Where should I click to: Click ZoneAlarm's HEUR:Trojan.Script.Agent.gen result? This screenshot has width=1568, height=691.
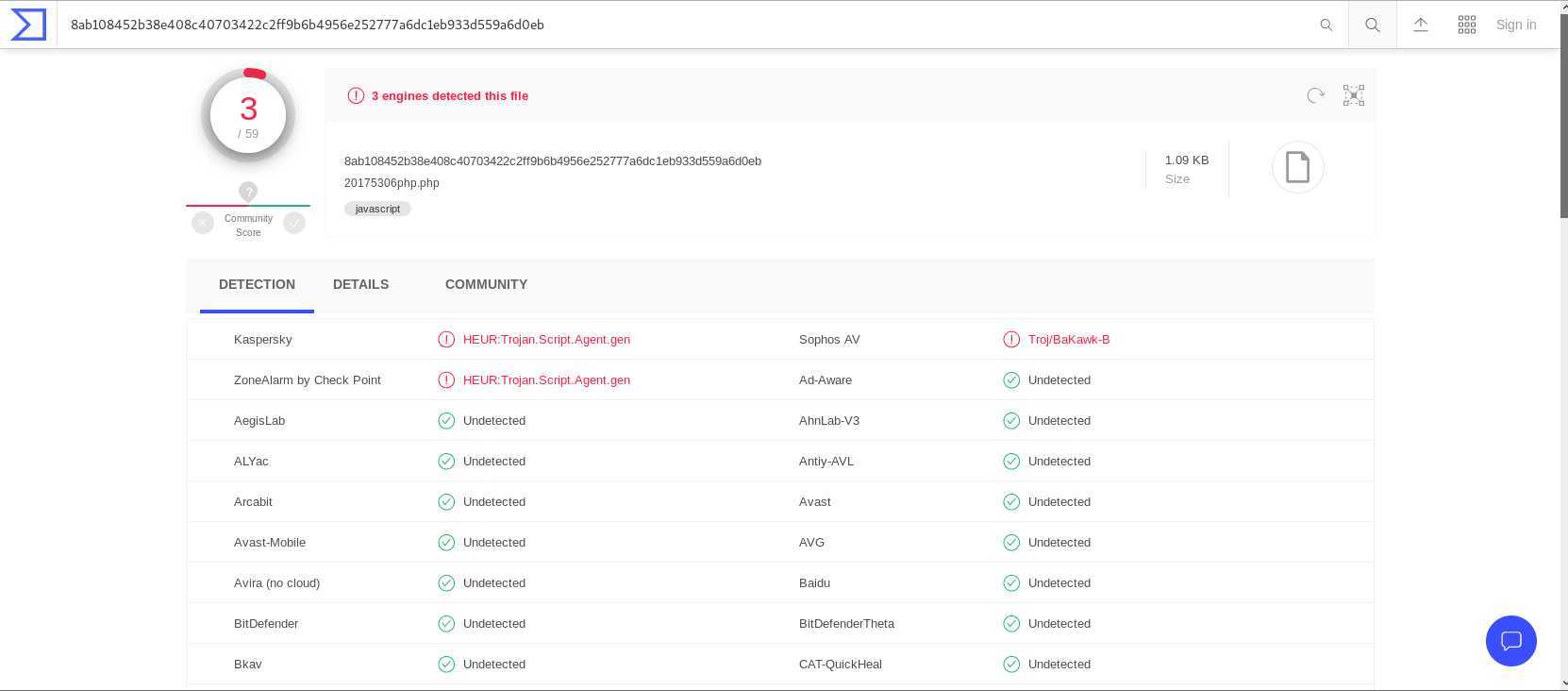click(546, 379)
